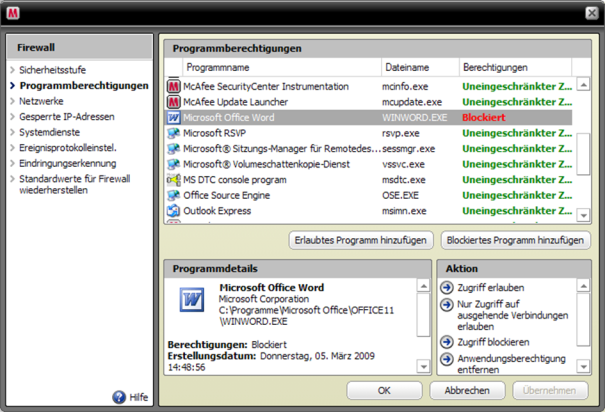This screenshot has height=412, width=605.
Task: Sort by Berechtigungen column header
Action: (x=515, y=68)
